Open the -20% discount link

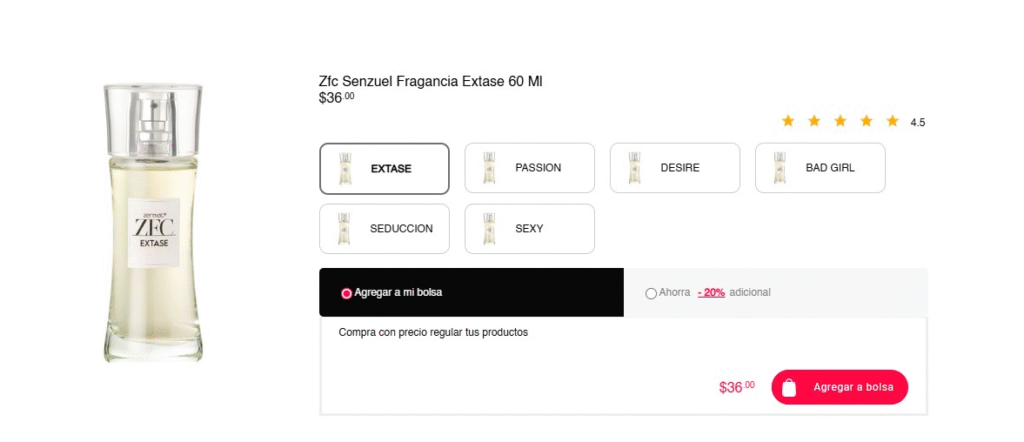pyautogui.click(x=711, y=292)
